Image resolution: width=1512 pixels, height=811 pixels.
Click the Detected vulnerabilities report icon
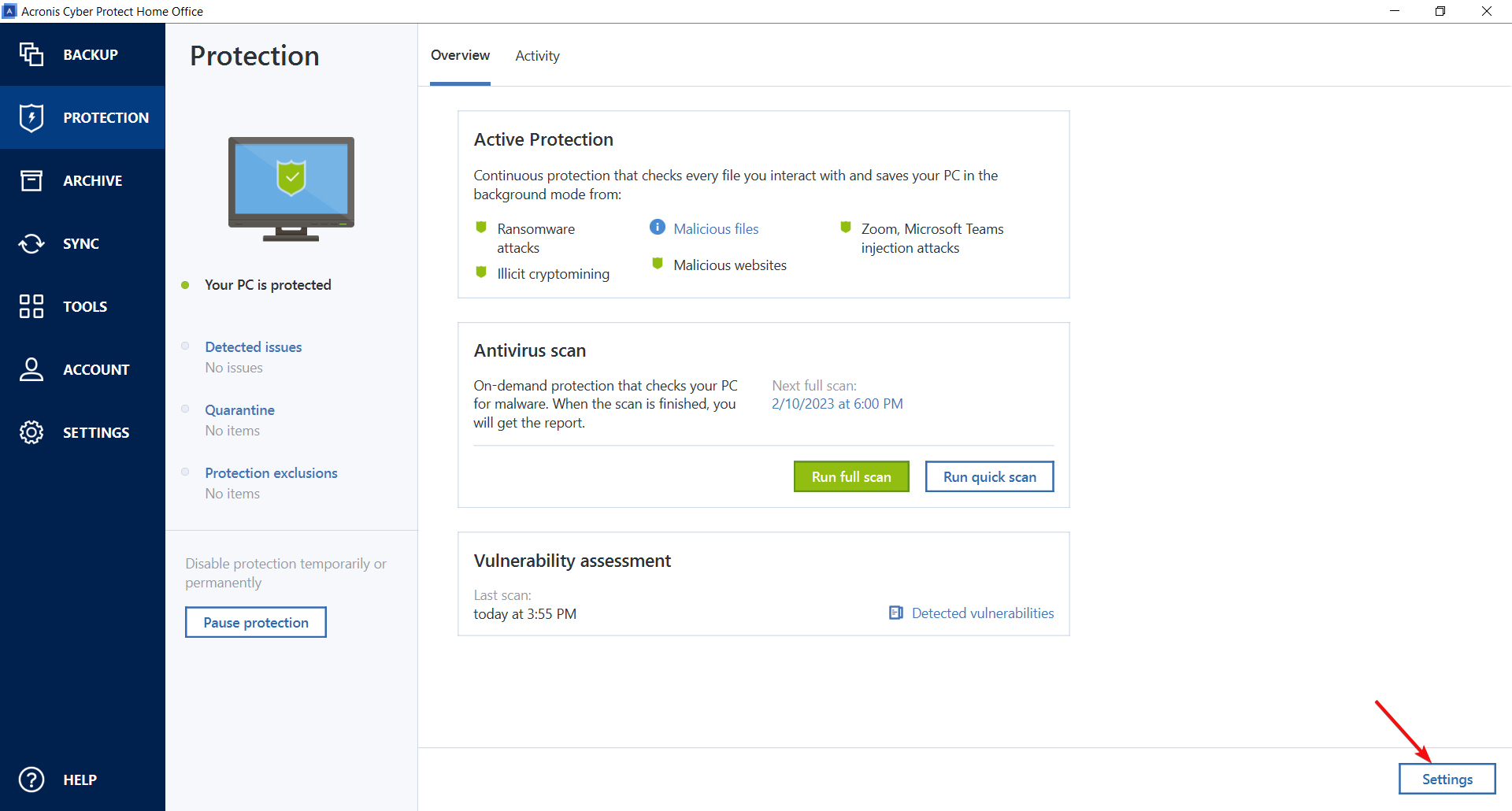tap(896, 613)
